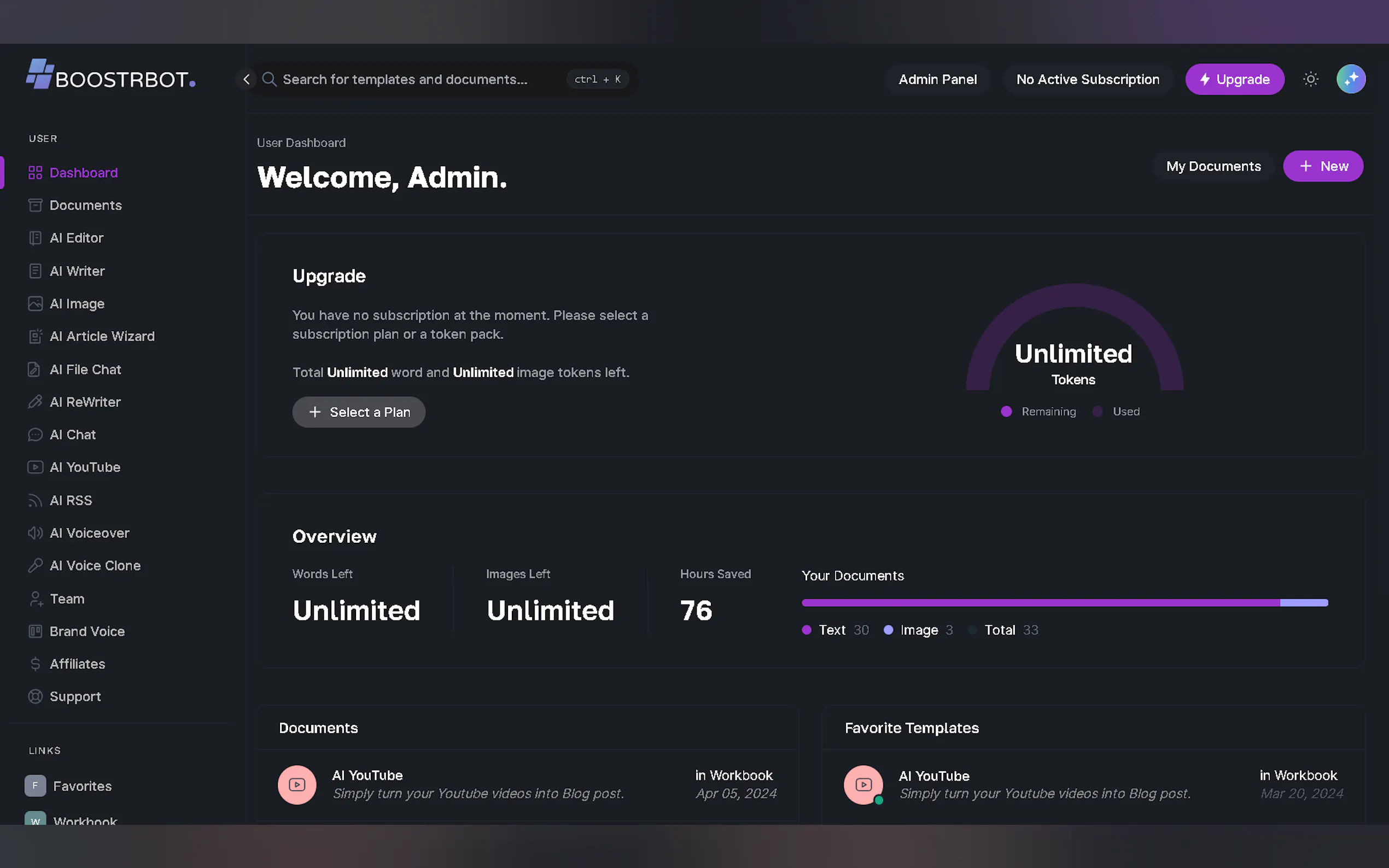
Task: Click the Select a Plan button
Action: [359, 412]
